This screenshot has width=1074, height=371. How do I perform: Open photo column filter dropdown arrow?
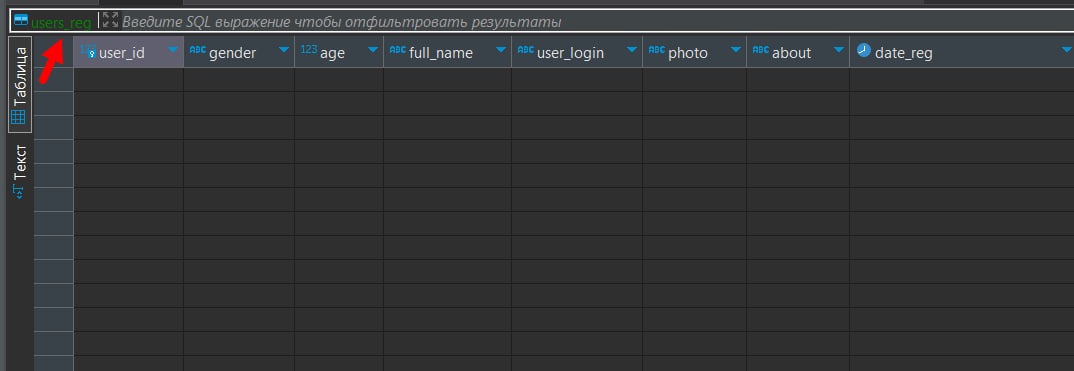click(x=736, y=50)
